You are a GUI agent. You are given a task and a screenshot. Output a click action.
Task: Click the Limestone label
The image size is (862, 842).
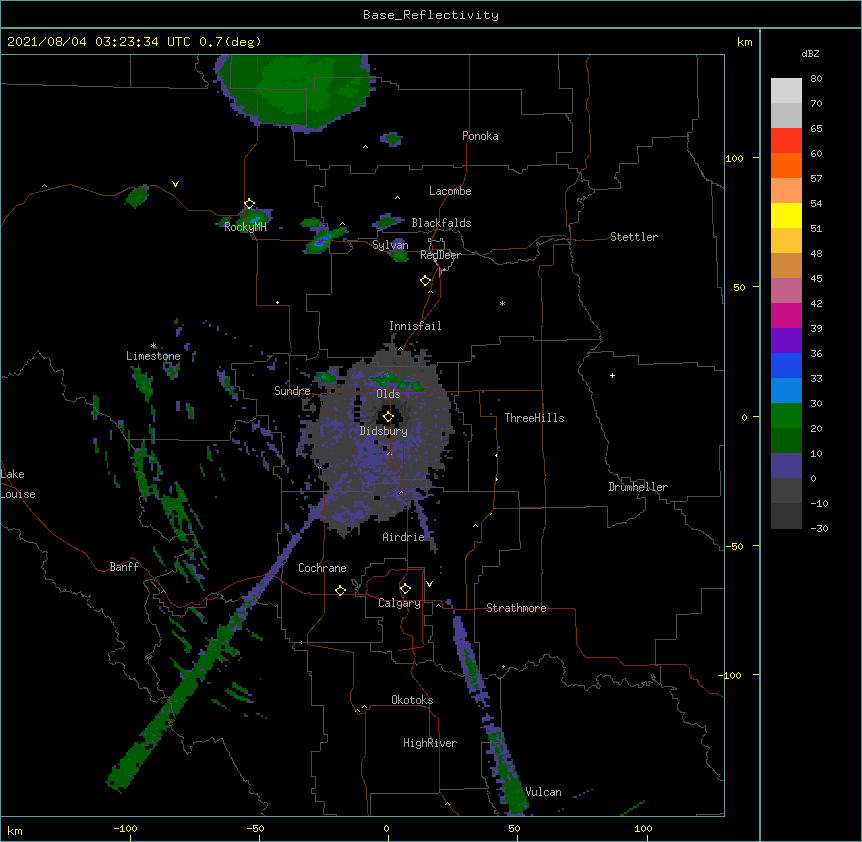point(153,356)
